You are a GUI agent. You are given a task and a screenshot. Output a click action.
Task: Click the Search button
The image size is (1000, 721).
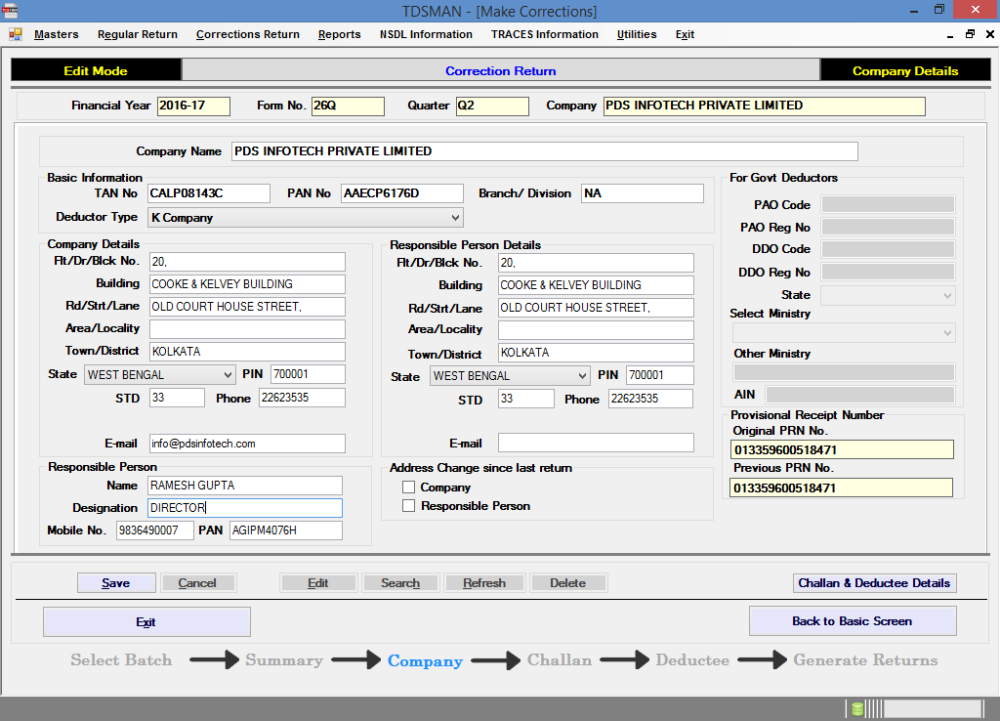(400, 582)
